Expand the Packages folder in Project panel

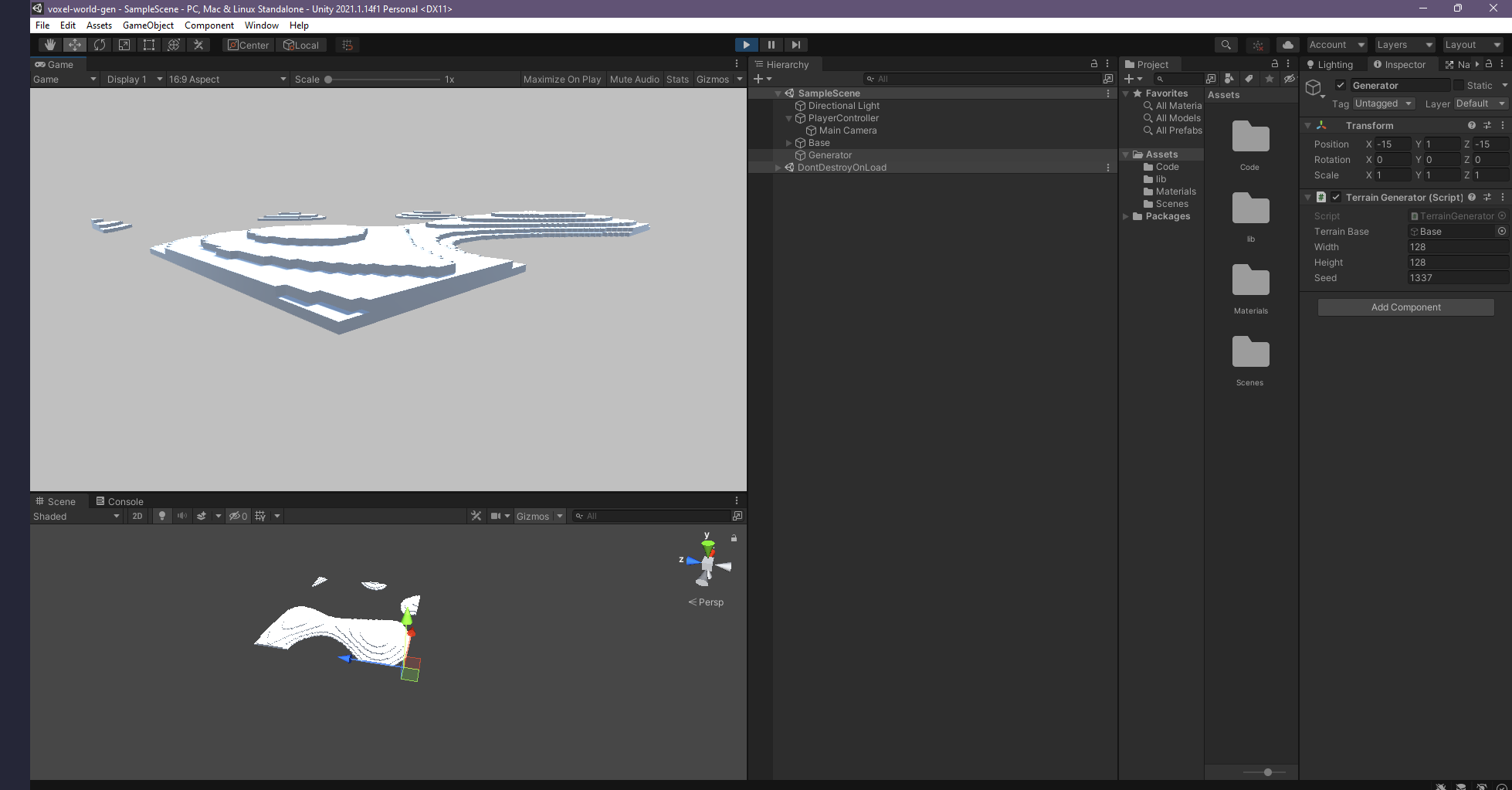coord(1127,216)
